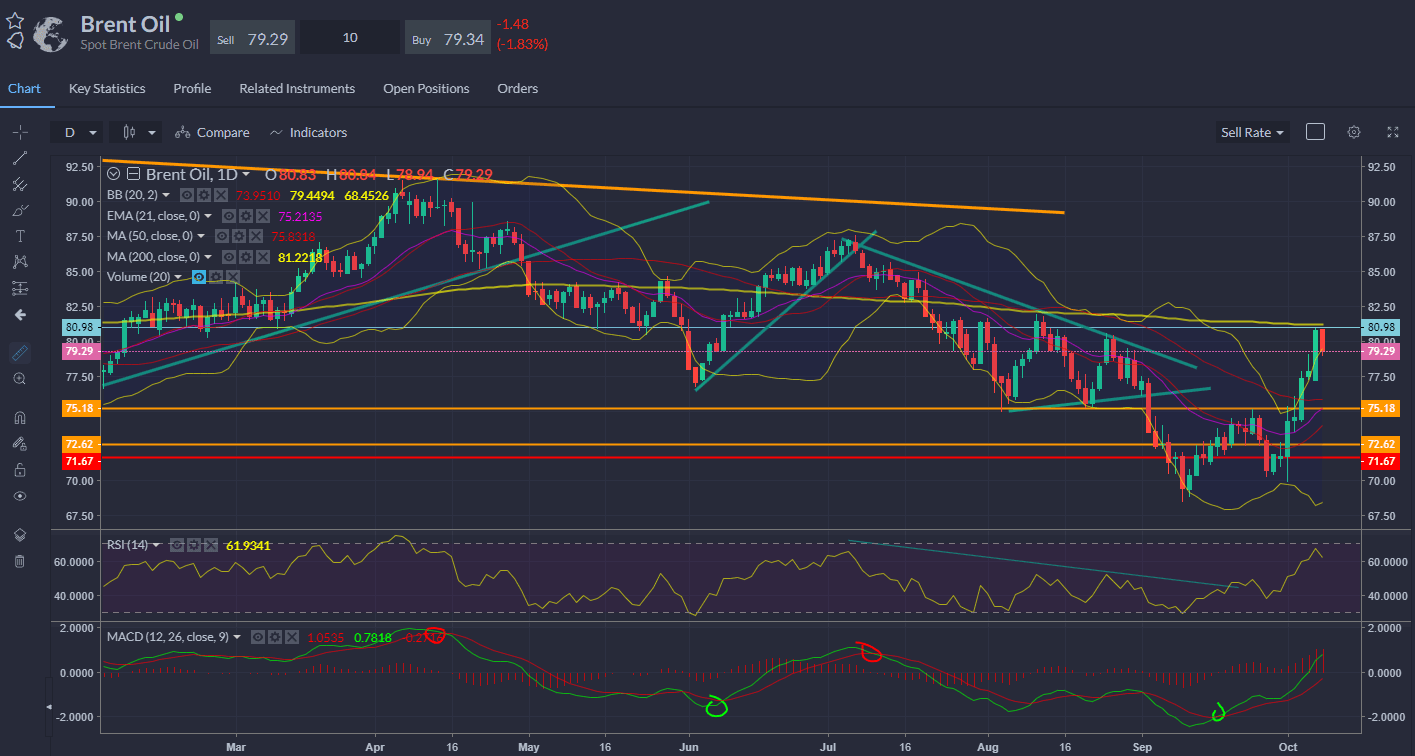
Task: Expand the Sell Rate dropdown
Action: (x=1252, y=132)
